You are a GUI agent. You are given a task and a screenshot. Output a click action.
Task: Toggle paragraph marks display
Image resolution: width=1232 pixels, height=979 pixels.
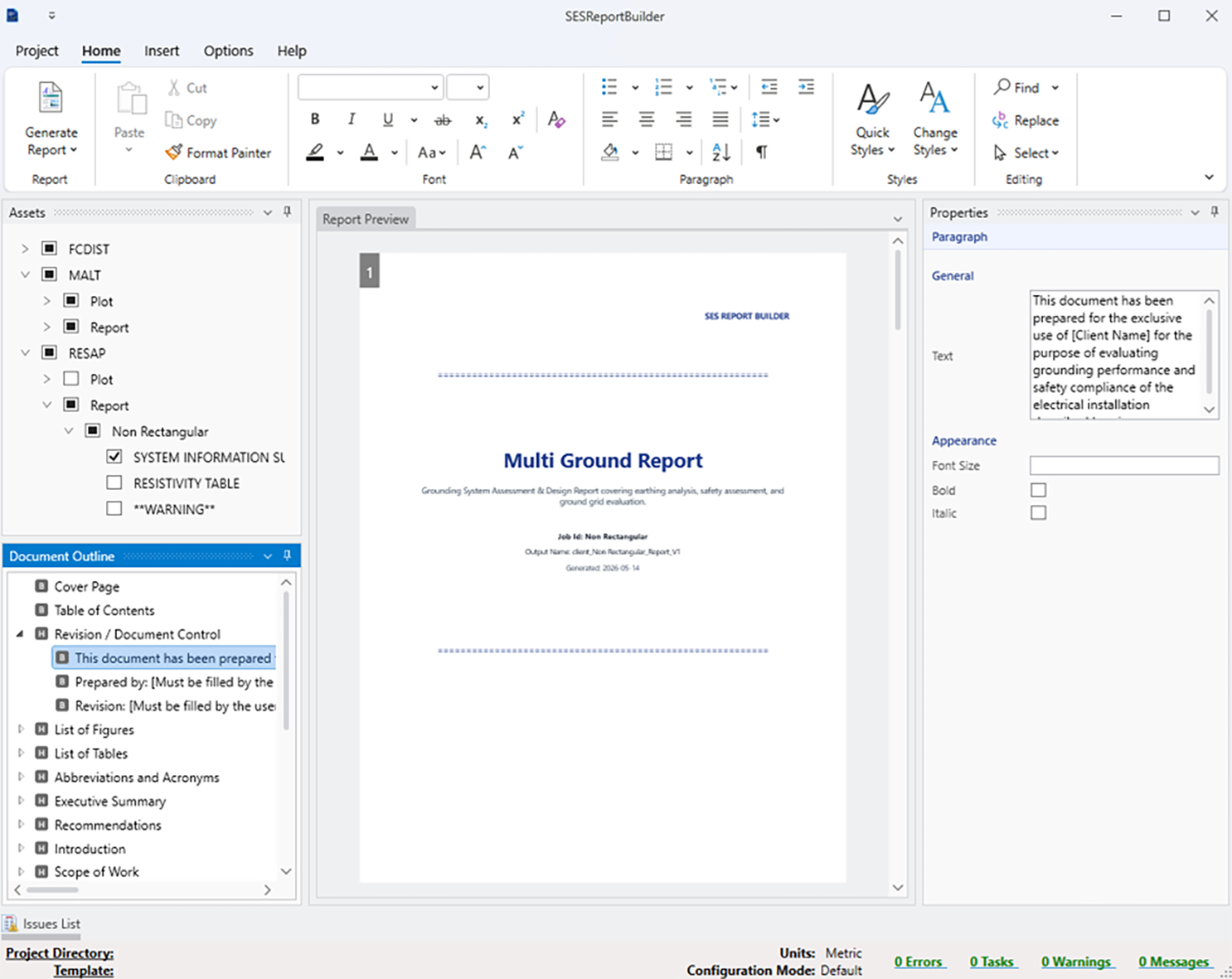pos(761,153)
